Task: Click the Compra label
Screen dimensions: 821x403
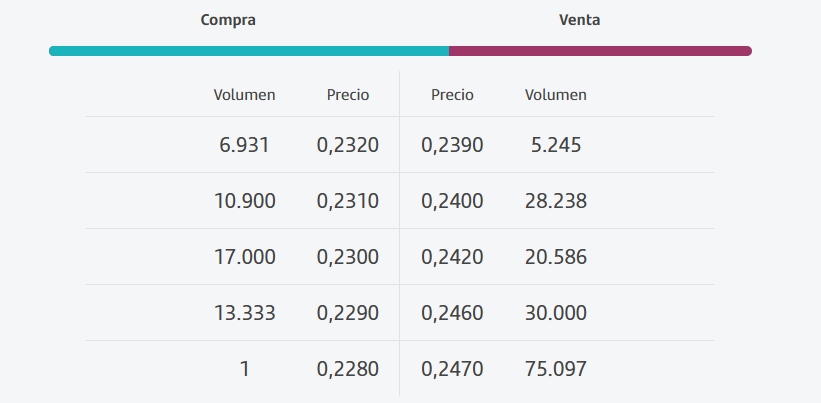Action: [x=228, y=20]
